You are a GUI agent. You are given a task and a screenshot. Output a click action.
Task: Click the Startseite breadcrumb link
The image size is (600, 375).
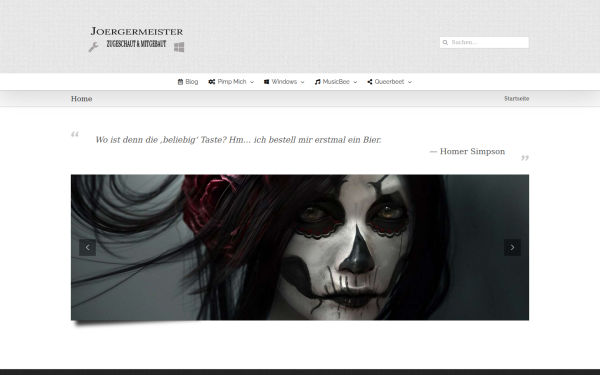[517, 99]
